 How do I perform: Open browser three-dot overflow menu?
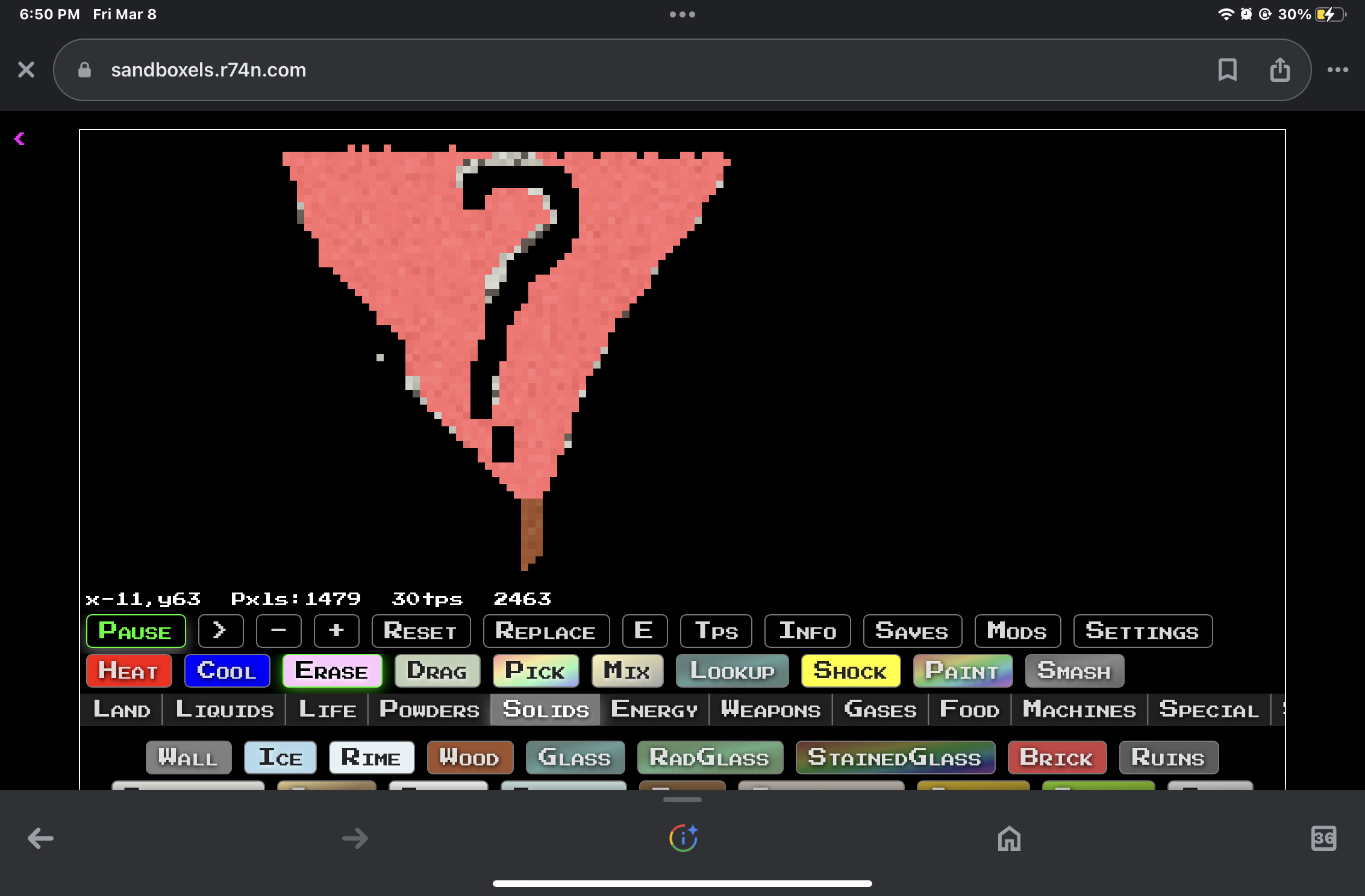(1337, 70)
